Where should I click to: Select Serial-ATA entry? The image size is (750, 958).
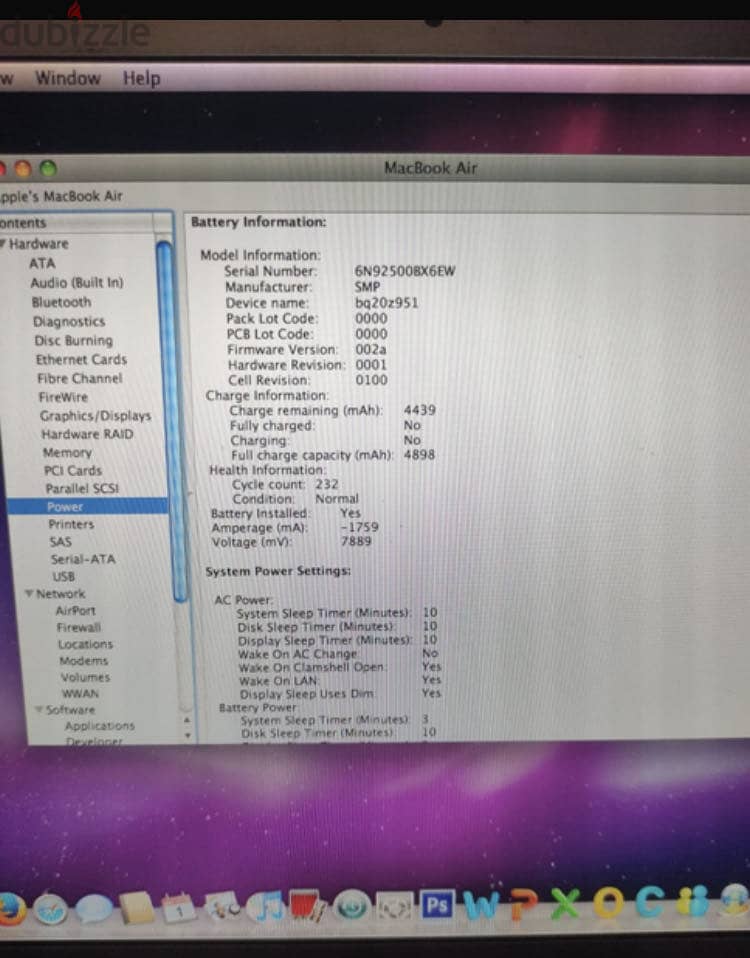point(82,559)
